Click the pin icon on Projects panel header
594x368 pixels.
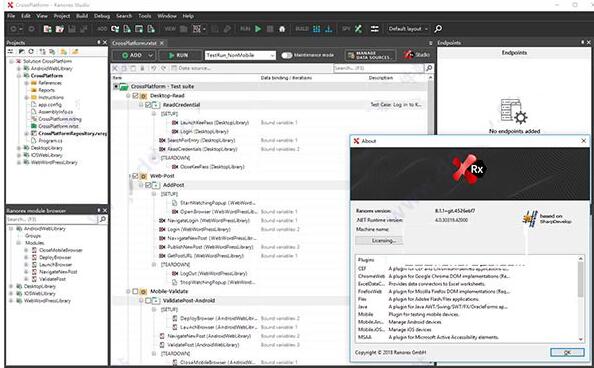click(x=99, y=42)
